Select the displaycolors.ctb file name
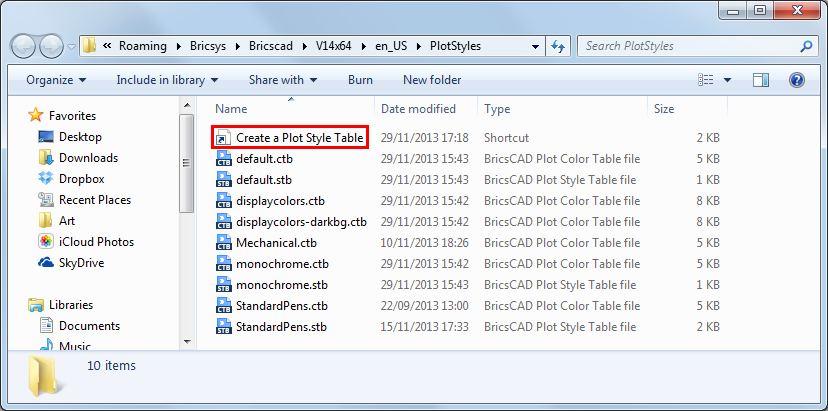Screen dimensions: 828x411 (x=280, y=201)
